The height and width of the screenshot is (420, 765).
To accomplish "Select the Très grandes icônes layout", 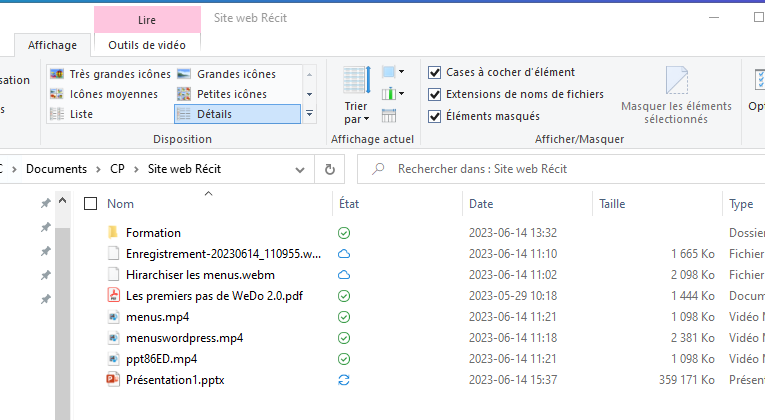I will (x=110, y=74).
